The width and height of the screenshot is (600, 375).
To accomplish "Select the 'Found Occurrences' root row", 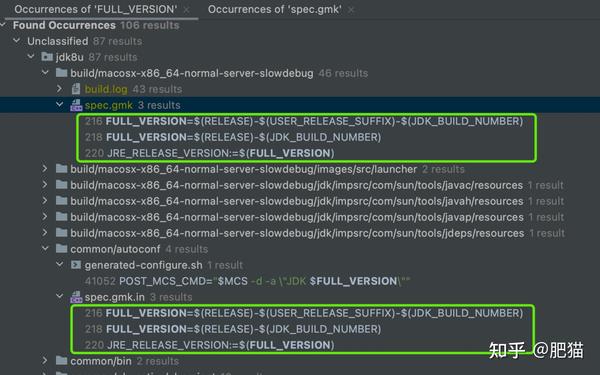I will [300, 25].
